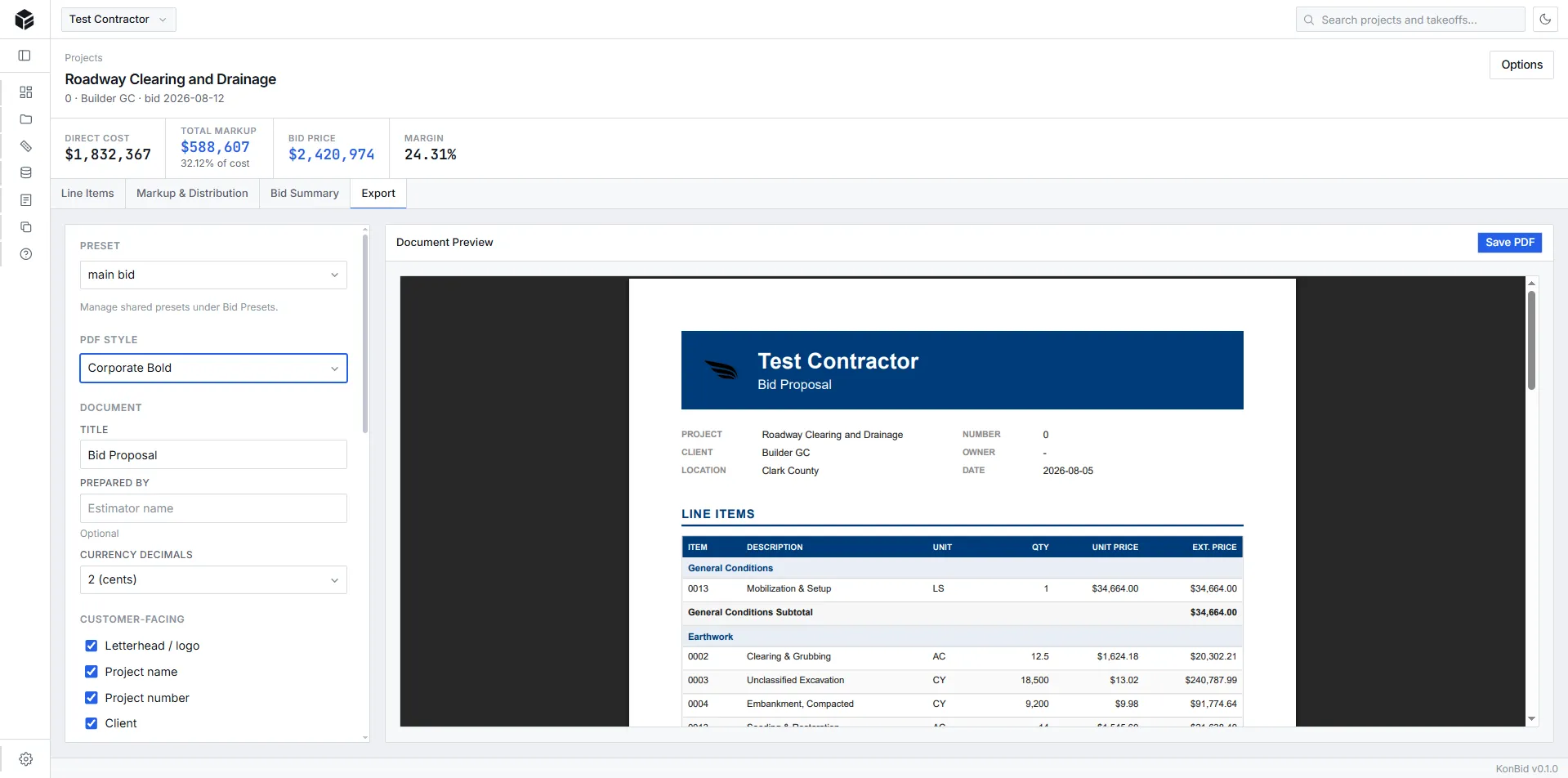The image size is (1568, 778).
Task: Open the bid presets document icon
Action: click(x=26, y=200)
